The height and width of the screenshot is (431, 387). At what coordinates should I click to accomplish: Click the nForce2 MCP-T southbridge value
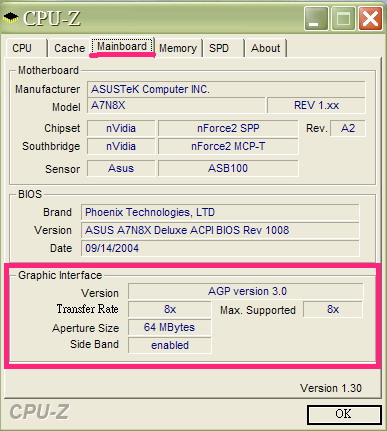click(228, 146)
